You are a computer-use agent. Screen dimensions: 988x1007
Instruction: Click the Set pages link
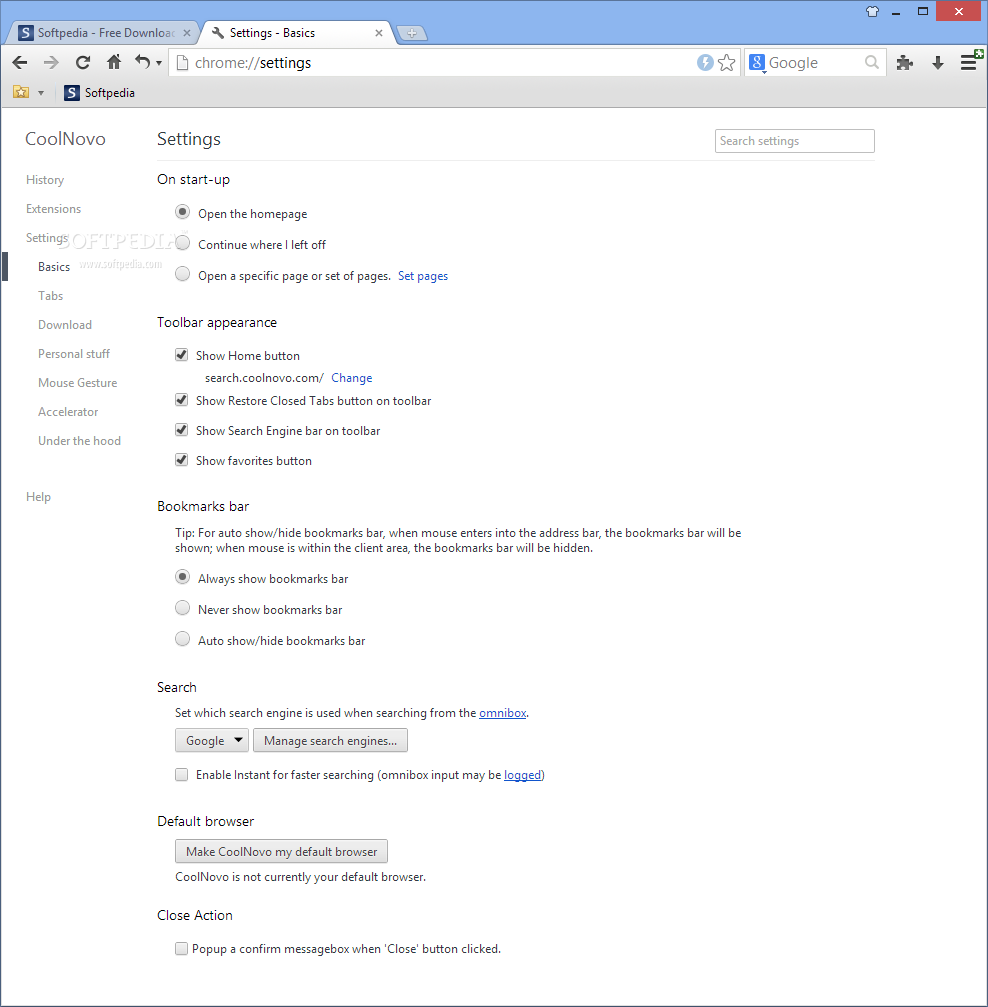pyautogui.click(x=423, y=276)
